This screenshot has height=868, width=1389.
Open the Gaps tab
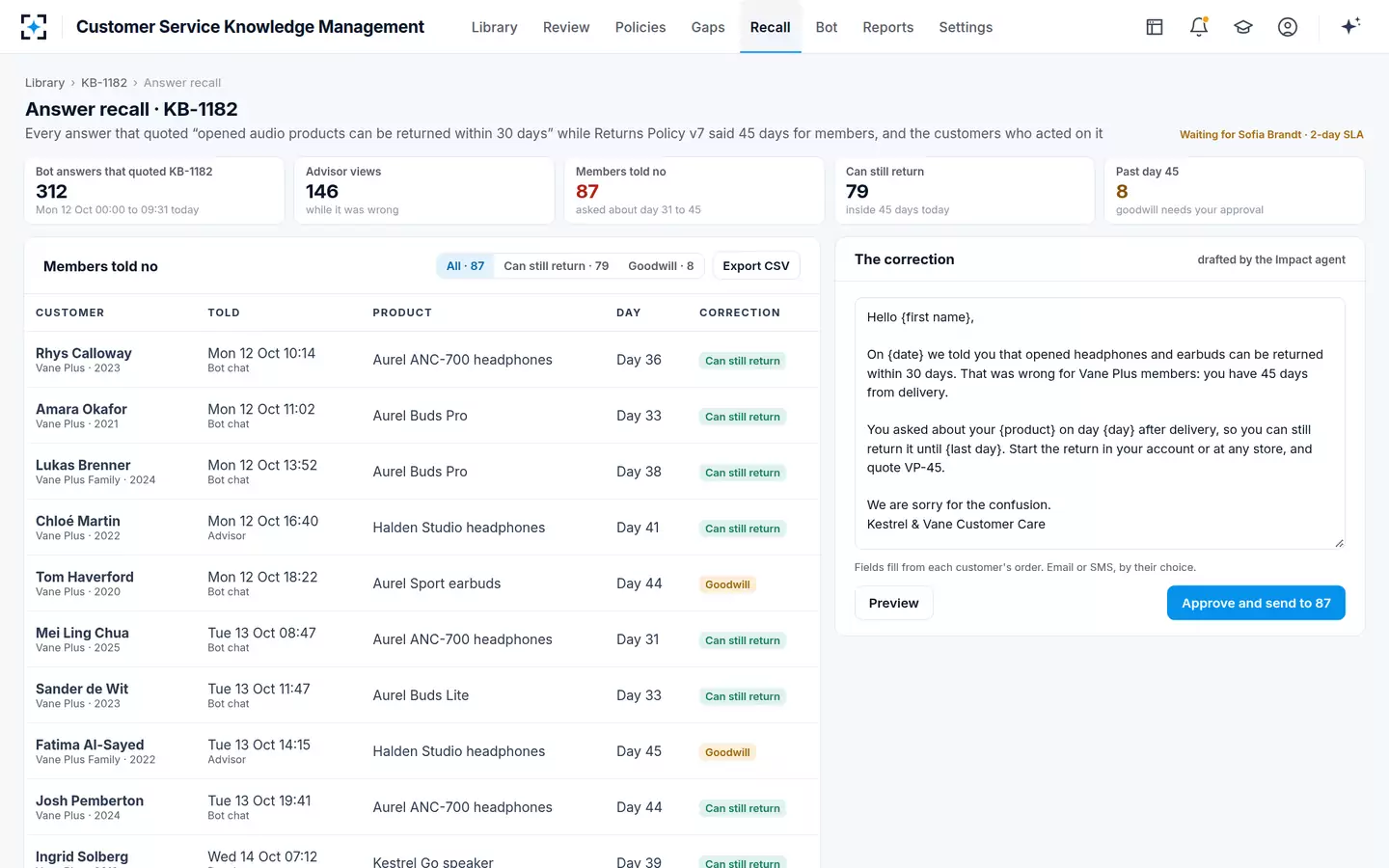coord(708,27)
